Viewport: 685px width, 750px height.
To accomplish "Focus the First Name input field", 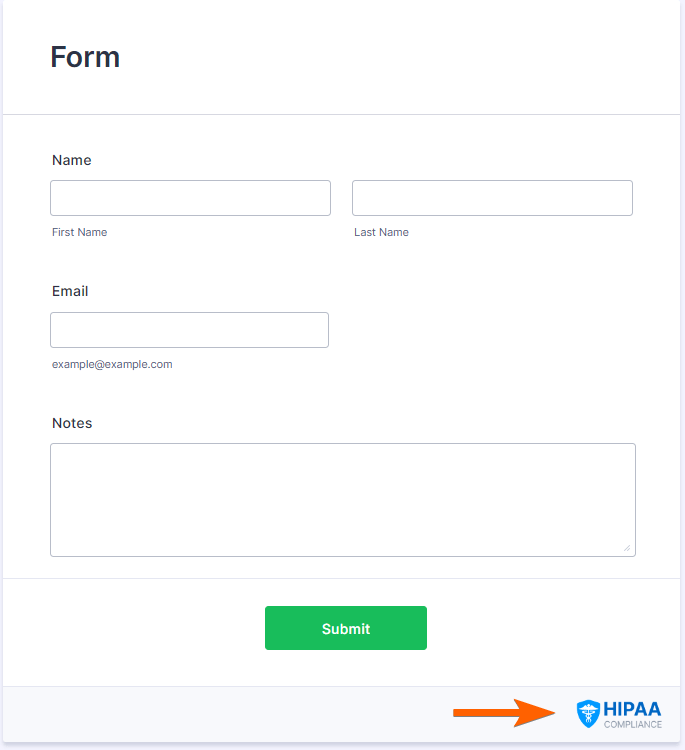I will 190,198.
